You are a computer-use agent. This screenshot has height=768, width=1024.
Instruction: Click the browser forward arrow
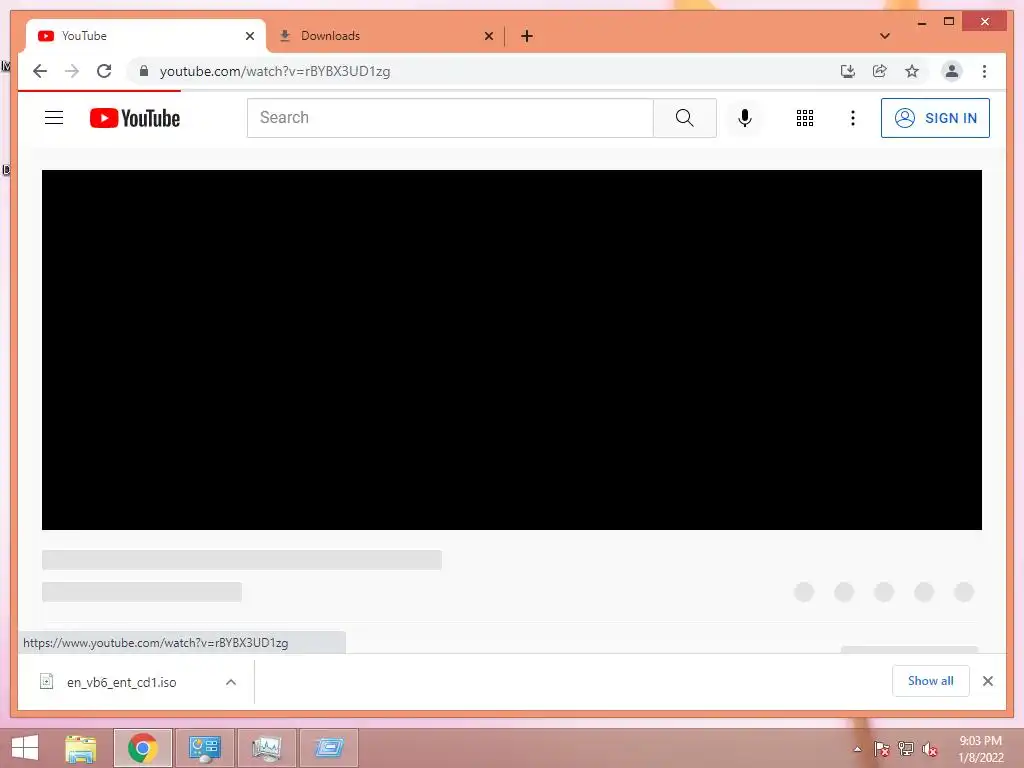(72, 71)
